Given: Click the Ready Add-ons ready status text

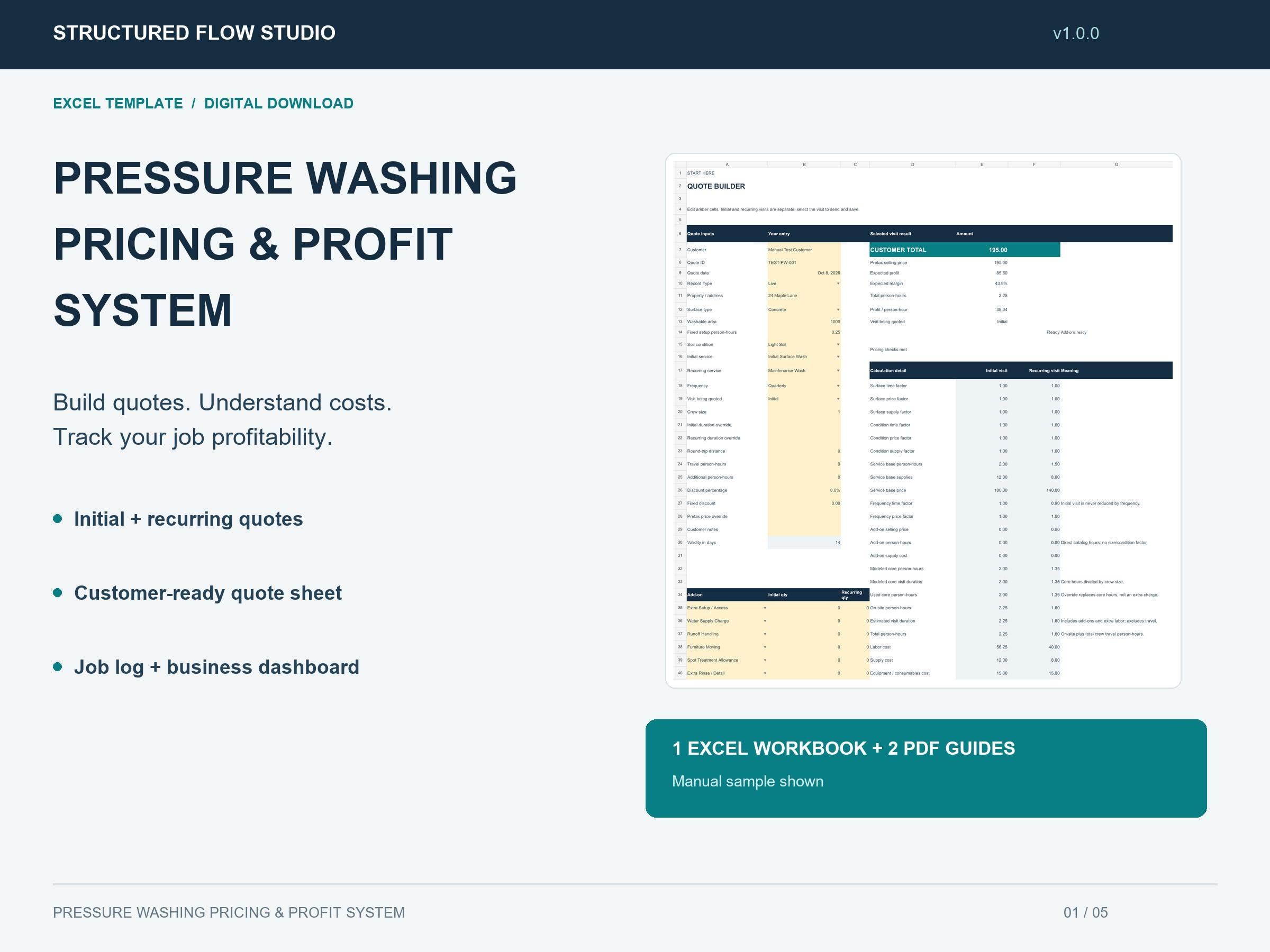Looking at the screenshot, I should (x=1066, y=332).
